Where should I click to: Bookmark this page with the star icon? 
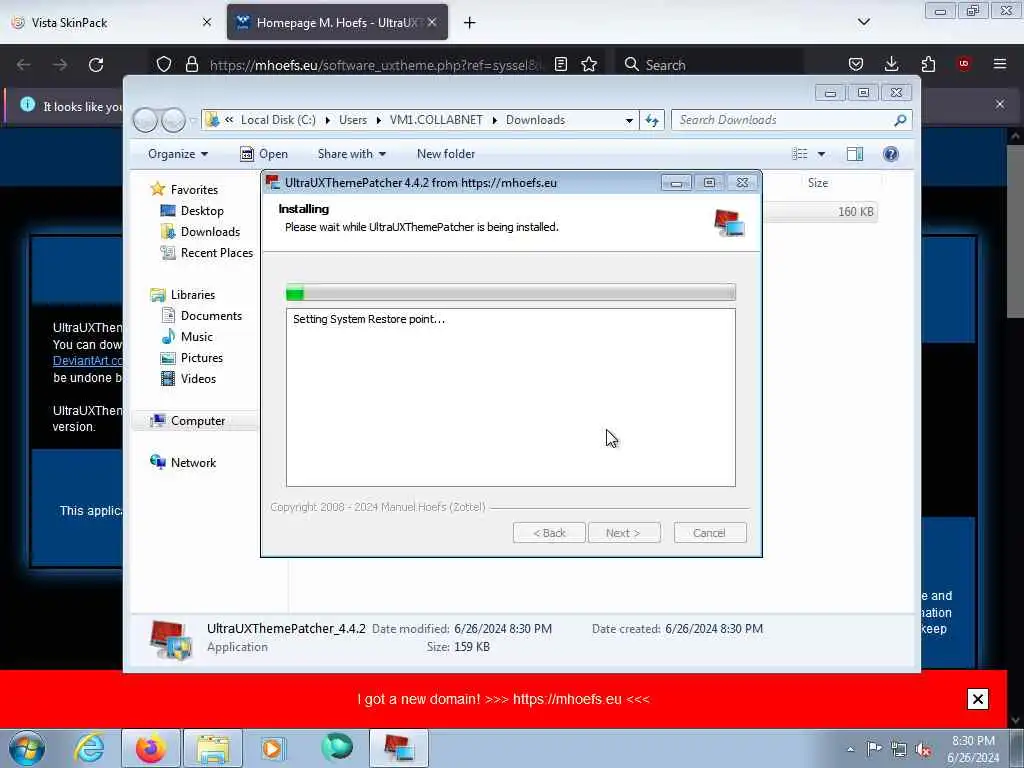tap(589, 64)
